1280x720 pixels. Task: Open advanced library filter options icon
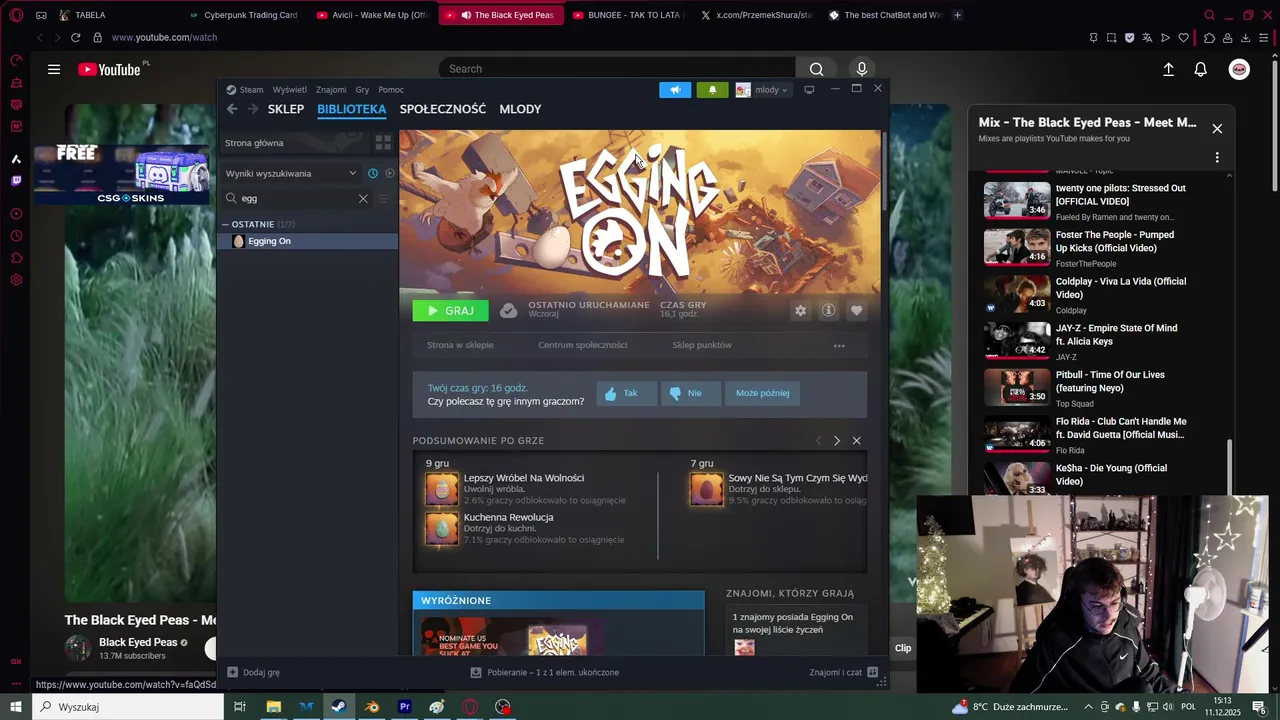[382, 198]
